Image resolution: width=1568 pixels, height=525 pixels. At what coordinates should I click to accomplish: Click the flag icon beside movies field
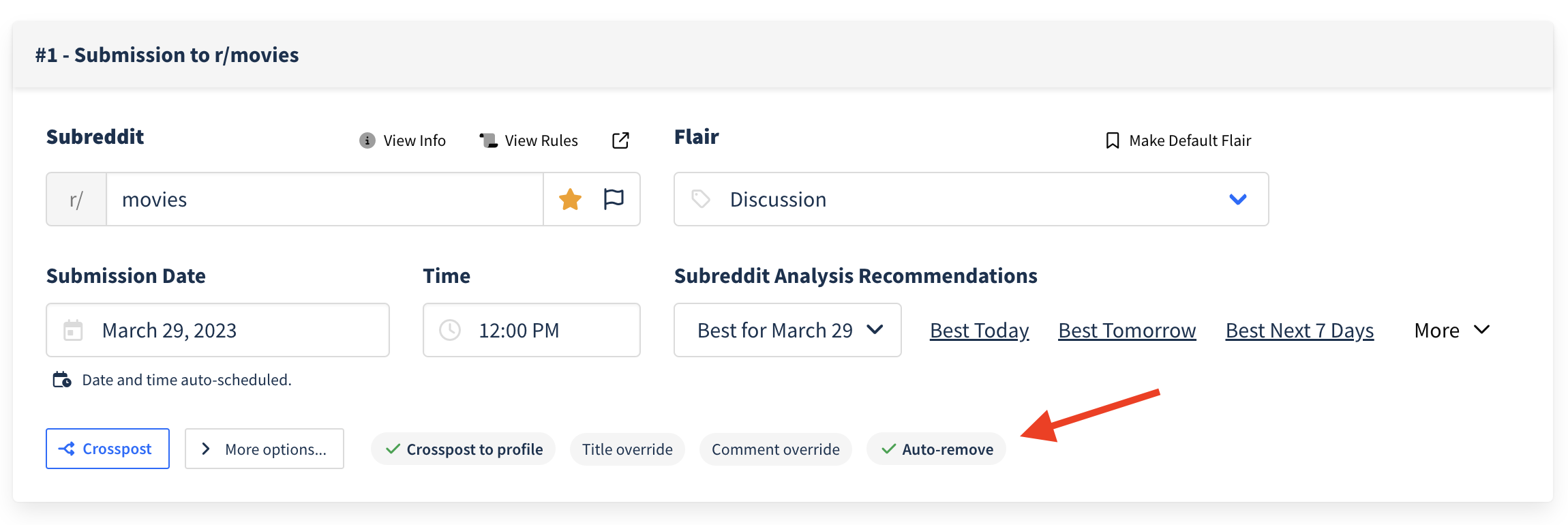614,199
